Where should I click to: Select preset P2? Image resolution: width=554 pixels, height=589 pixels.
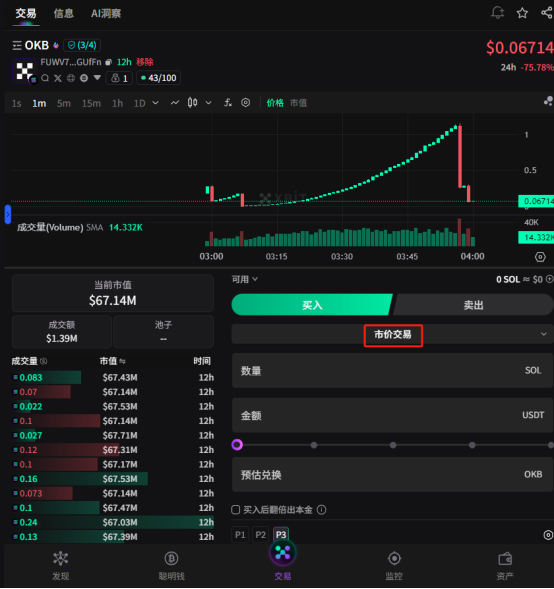[x=260, y=535]
